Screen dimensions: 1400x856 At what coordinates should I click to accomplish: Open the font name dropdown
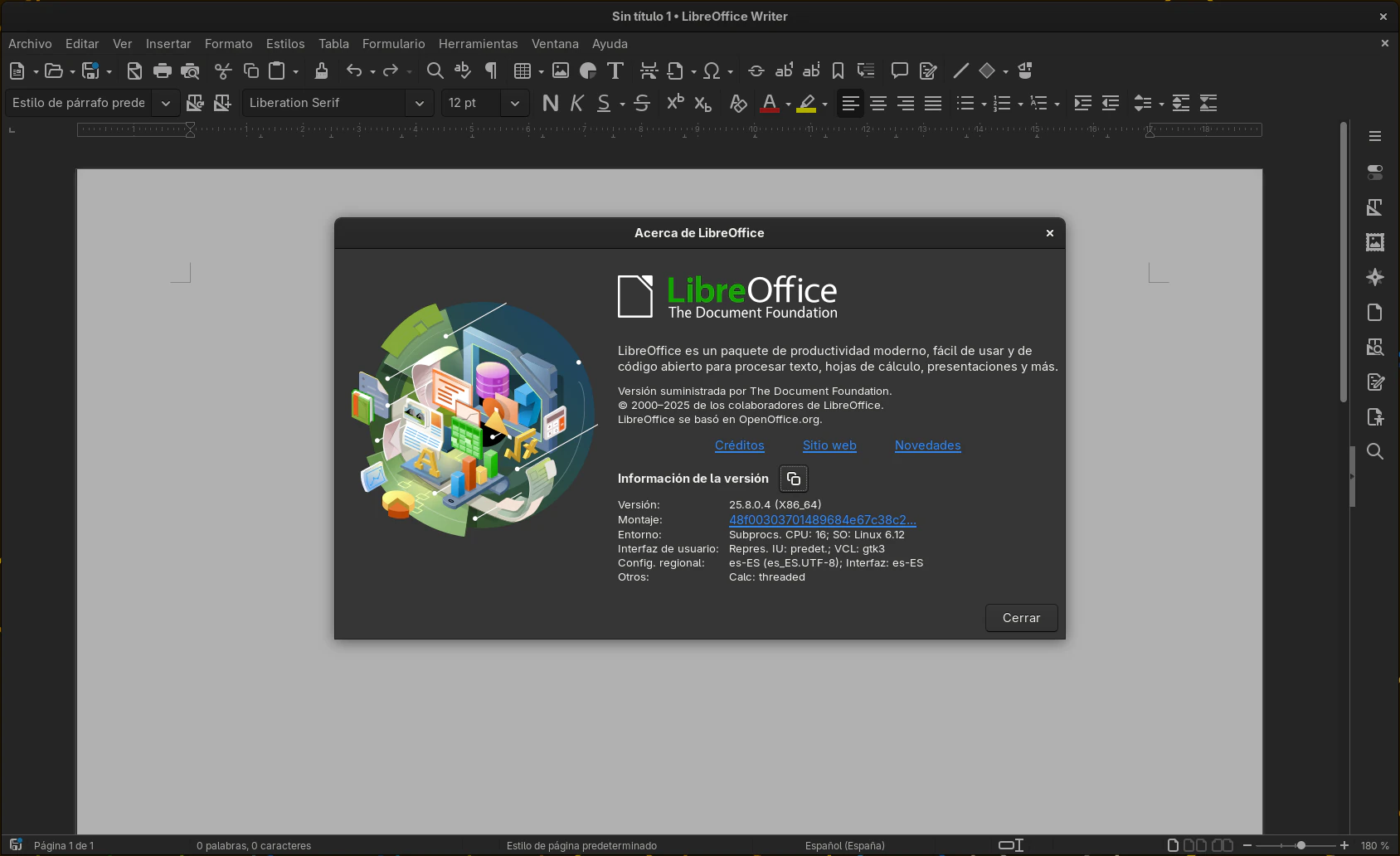click(420, 103)
